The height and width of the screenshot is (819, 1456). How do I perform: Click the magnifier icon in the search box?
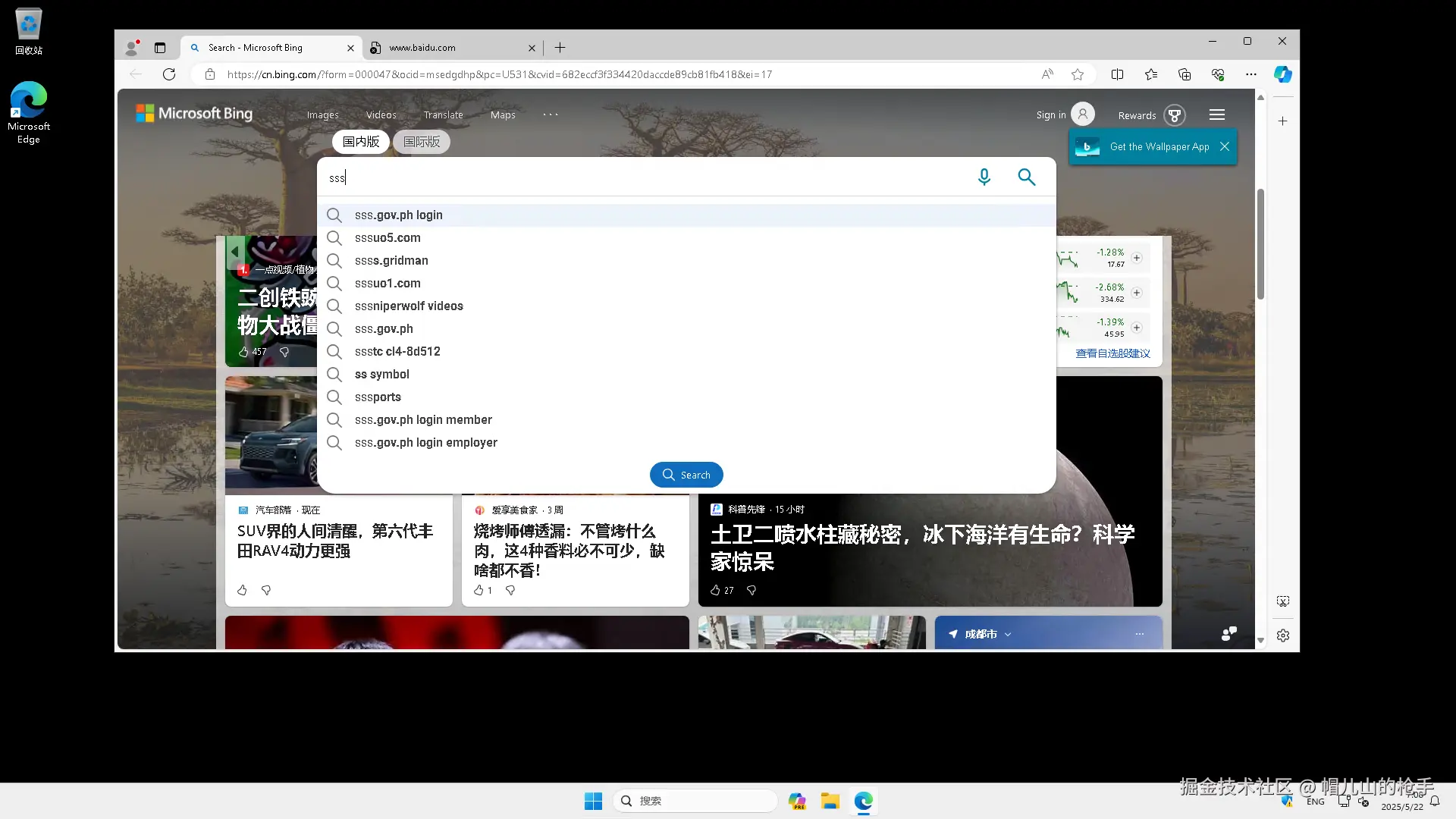pos(1026,177)
